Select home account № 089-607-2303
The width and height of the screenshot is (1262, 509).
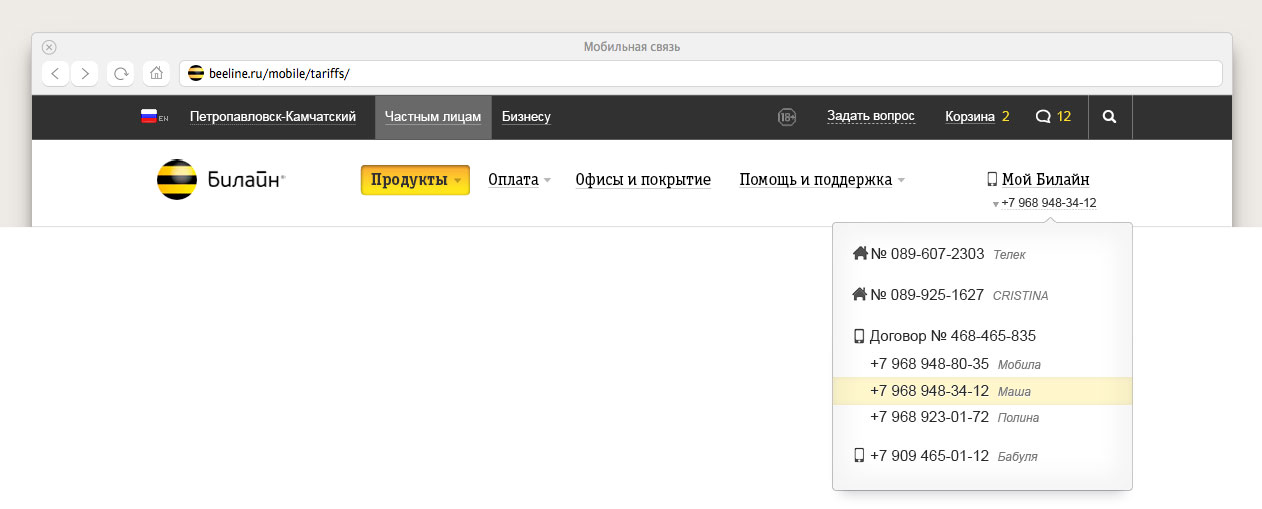(x=927, y=254)
